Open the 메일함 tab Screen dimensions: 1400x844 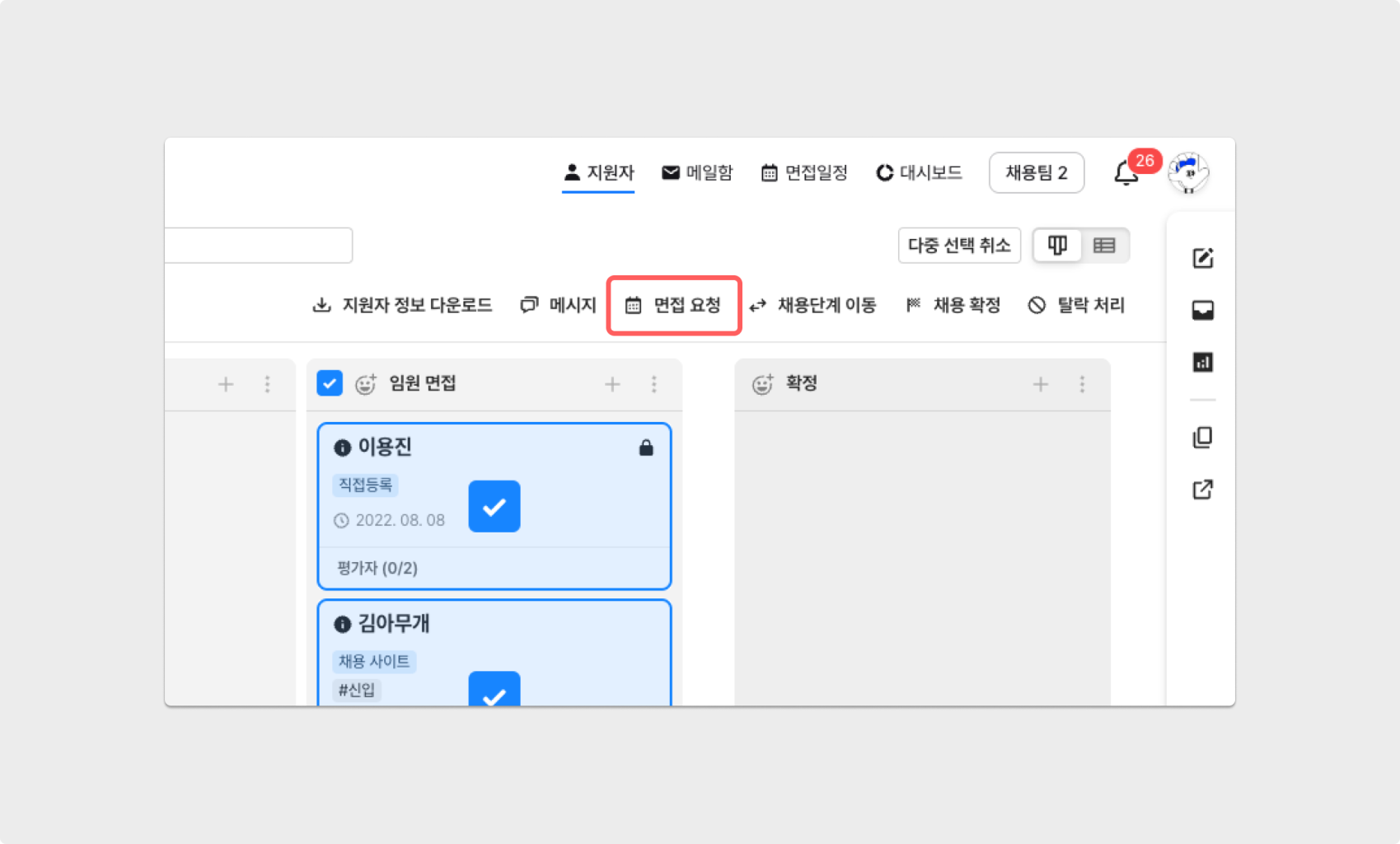pos(697,172)
